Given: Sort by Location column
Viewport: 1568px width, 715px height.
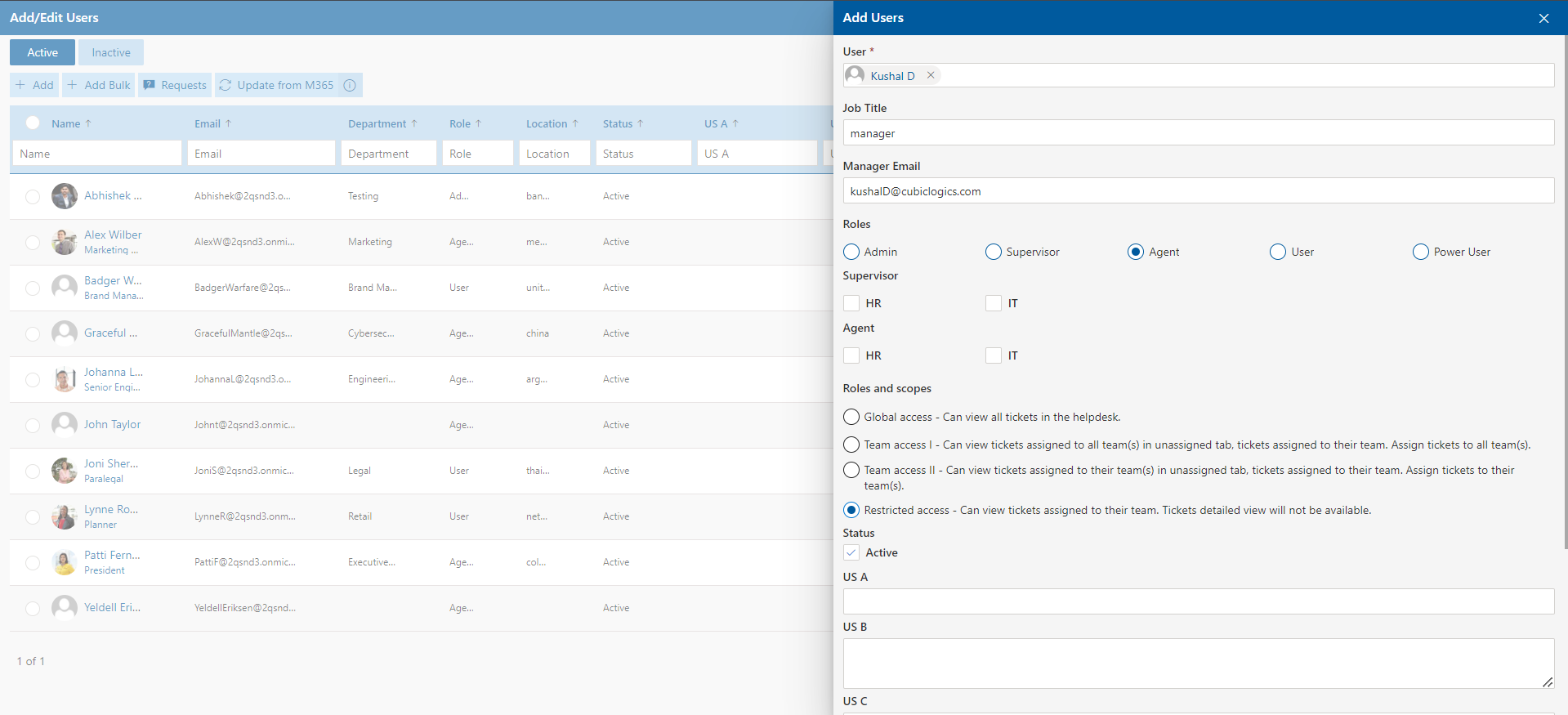Looking at the screenshot, I should point(552,123).
